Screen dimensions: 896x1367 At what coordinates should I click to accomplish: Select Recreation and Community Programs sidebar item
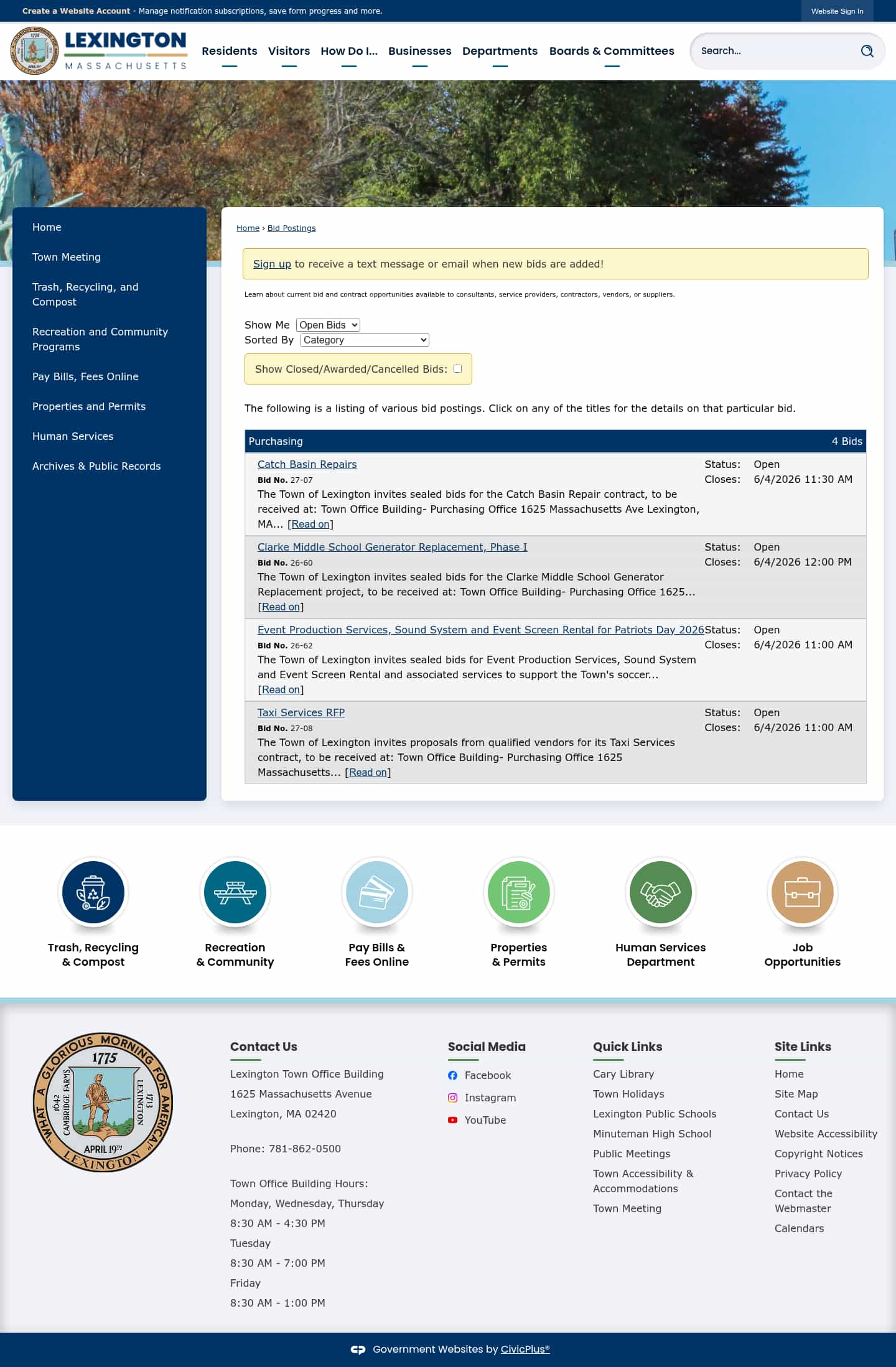pyautogui.click(x=100, y=339)
